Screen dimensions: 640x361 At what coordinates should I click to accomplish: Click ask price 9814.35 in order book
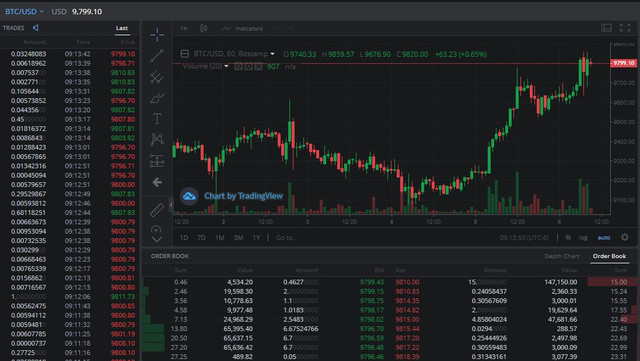[x=407, y=301]
